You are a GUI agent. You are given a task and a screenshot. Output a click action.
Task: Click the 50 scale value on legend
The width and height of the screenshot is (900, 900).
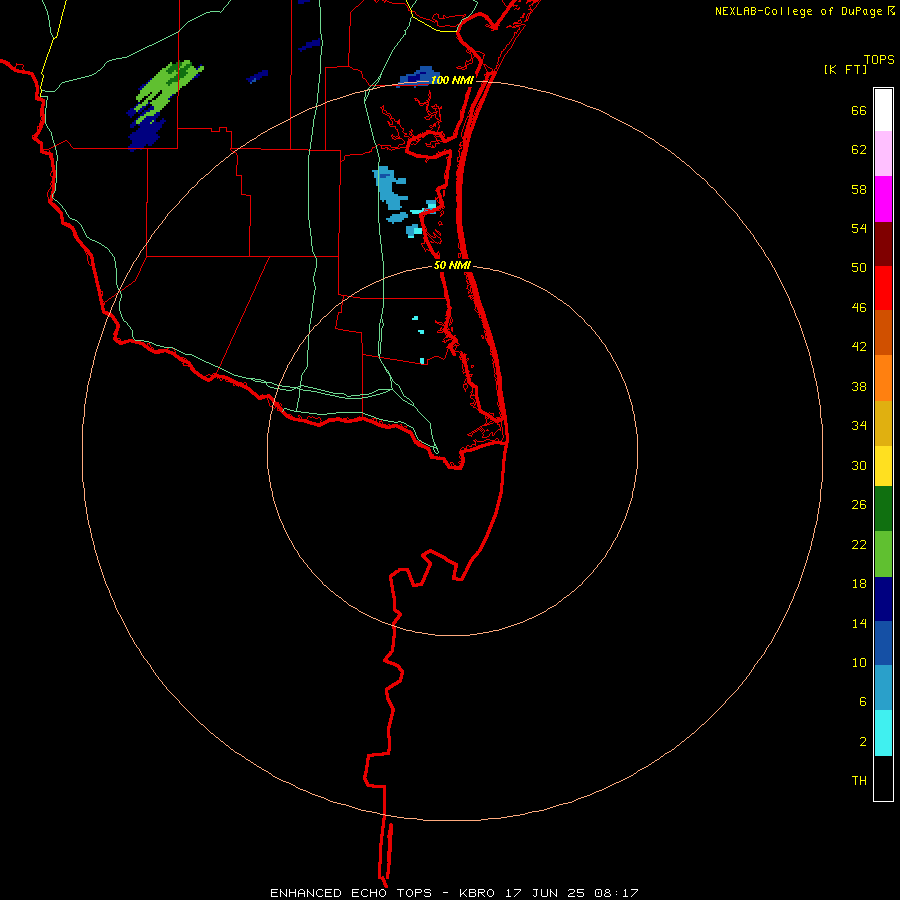pyautogui.click(x=859, y=267)
